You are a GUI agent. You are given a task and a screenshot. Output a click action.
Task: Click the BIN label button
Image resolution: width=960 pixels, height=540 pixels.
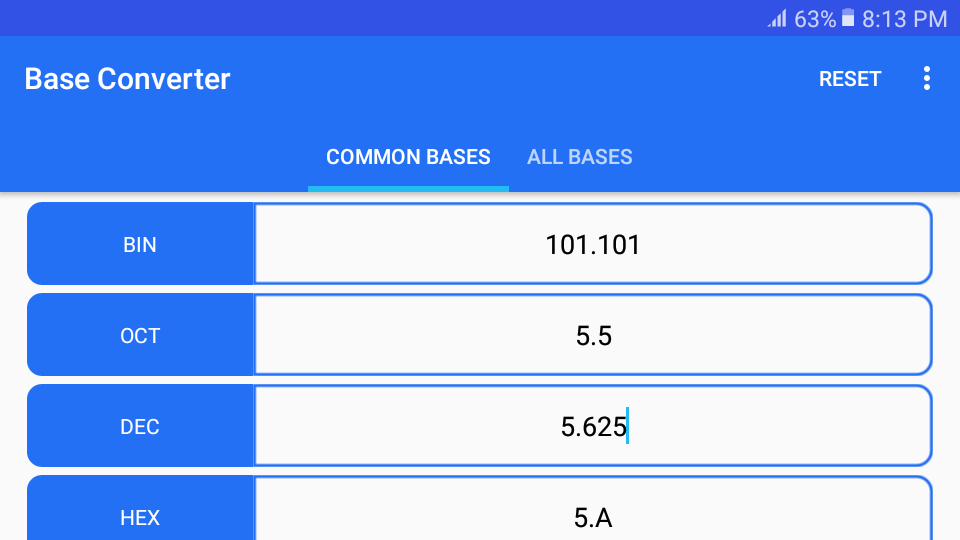[x=140, y=244]
